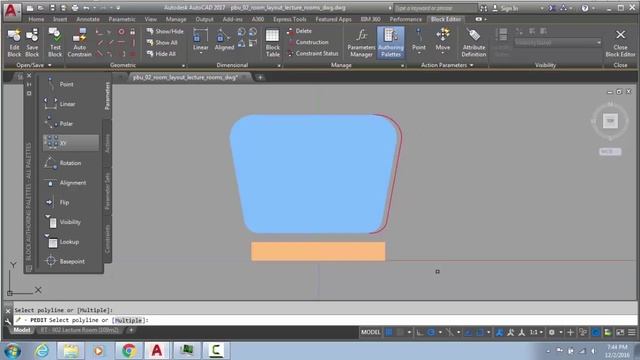The height and width of the screenshot is (360, 640).
Task: Click Close Block Editor
Action: [620, 43]
